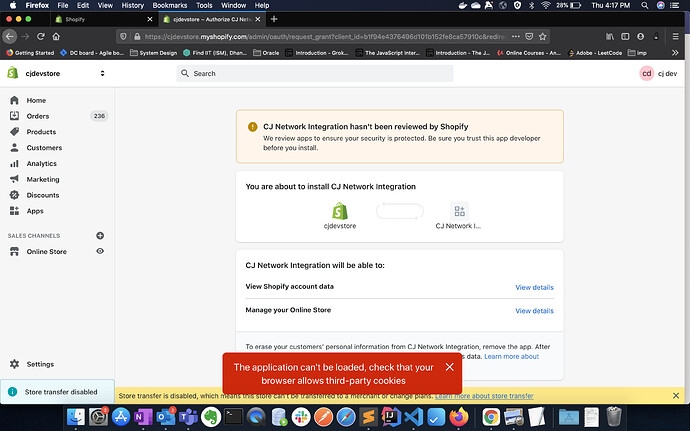Image resolution: width=690 pixels, height=431 pixels.
Task: Open Finder from the Dock
Action: click(x=76, y=416)
